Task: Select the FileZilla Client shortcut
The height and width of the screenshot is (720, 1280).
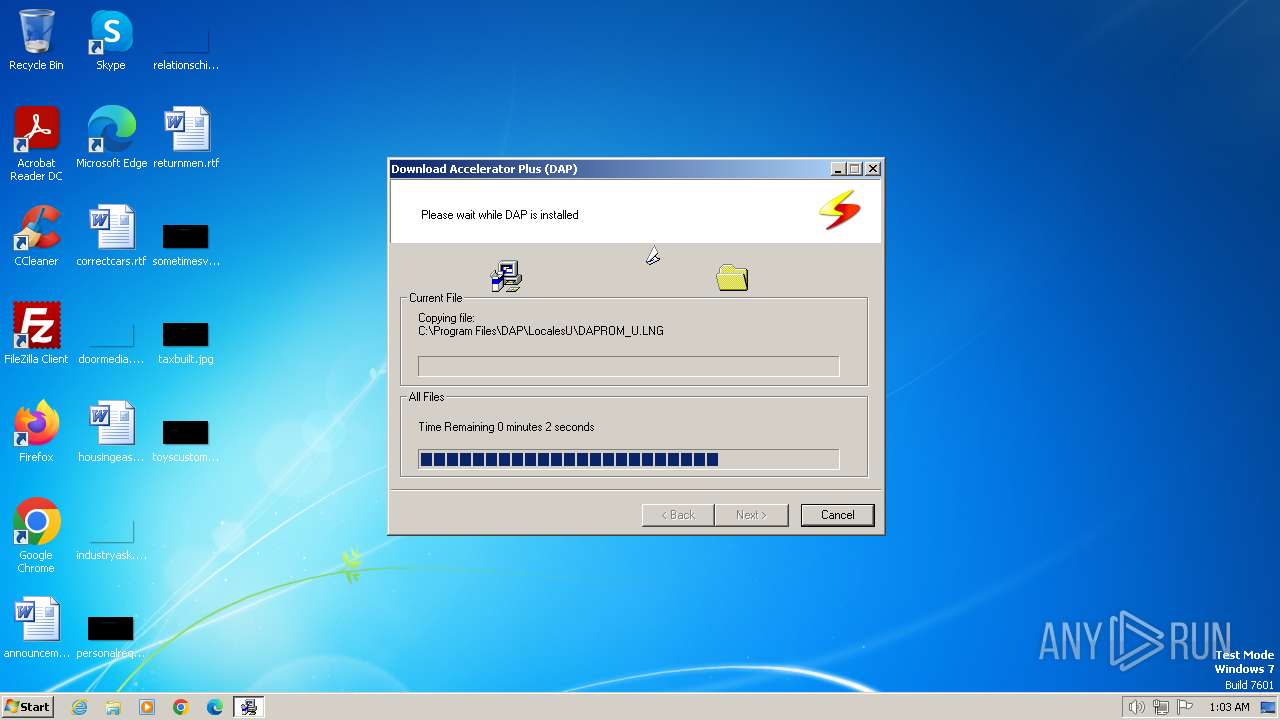Action: point(36,334)
